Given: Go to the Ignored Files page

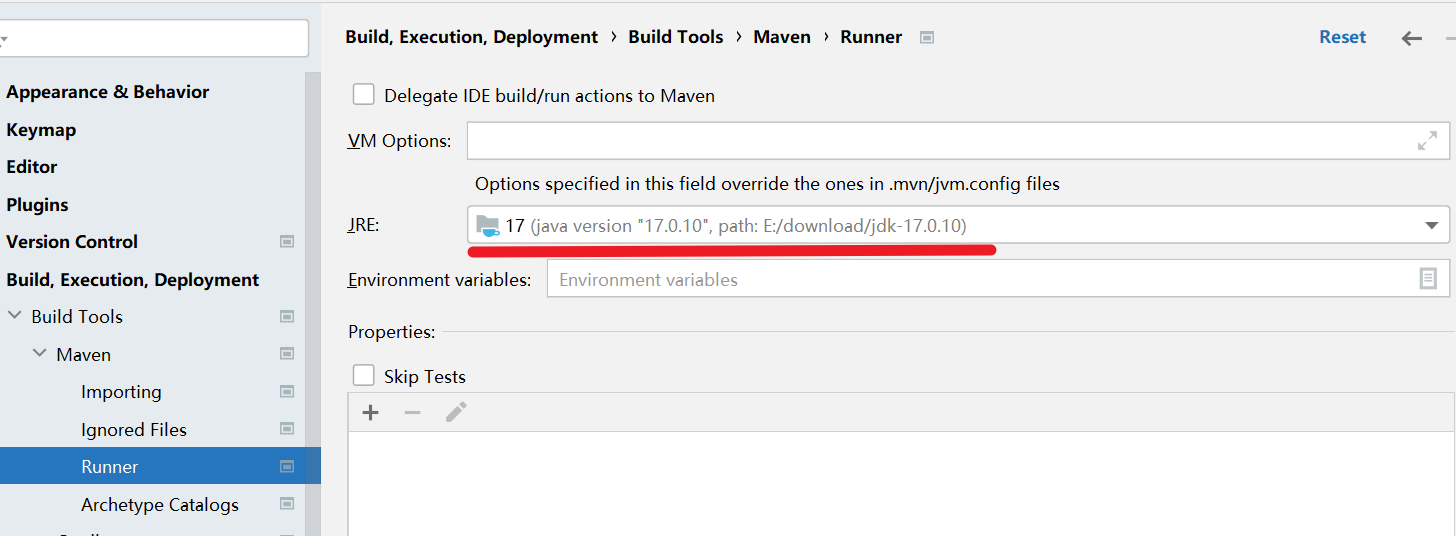Looking at the screenshot, I should tap(134, 430).
